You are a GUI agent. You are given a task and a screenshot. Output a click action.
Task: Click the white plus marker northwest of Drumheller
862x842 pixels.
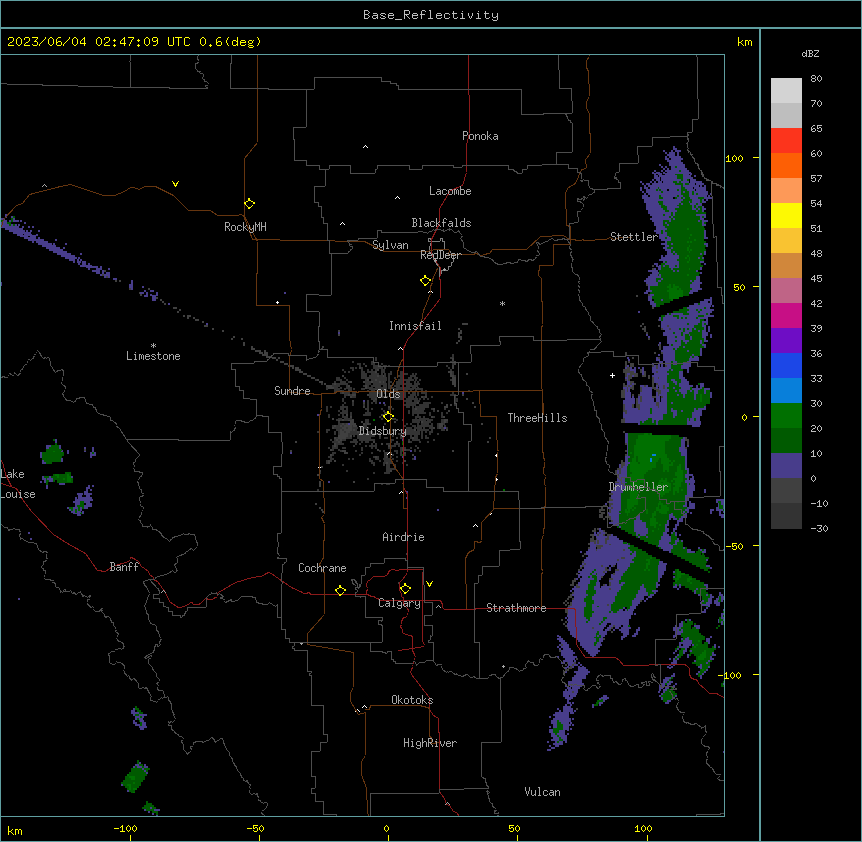pyautogui.click(x=612, y=375)
